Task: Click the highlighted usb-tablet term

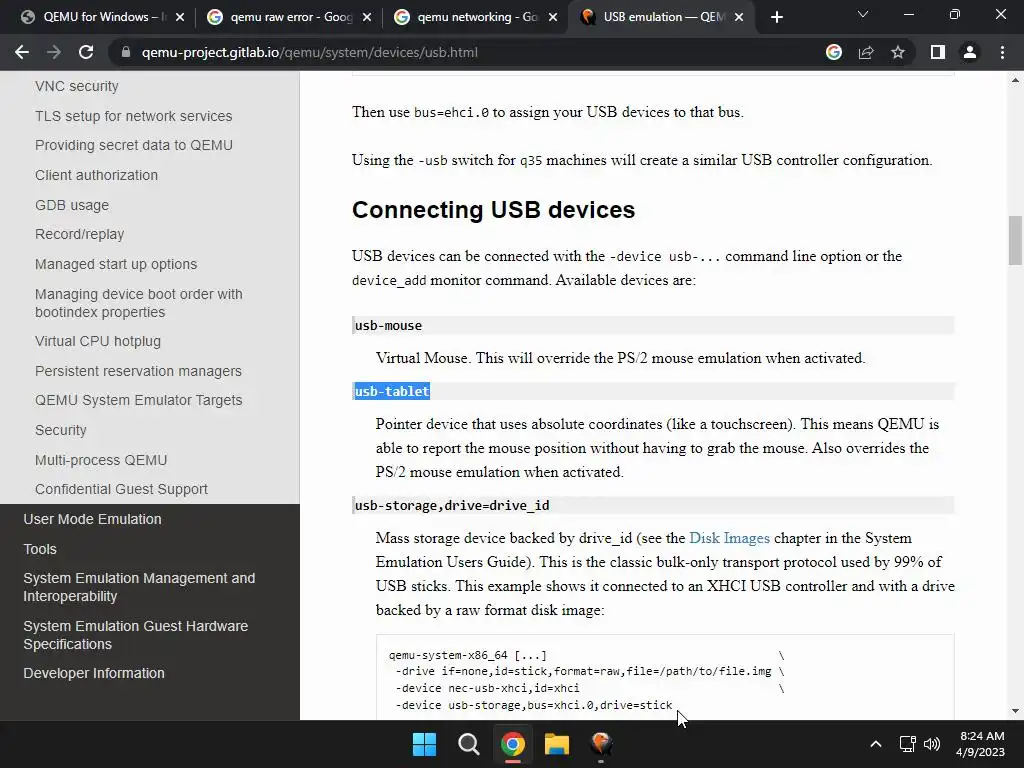Action: coord(391,391)
